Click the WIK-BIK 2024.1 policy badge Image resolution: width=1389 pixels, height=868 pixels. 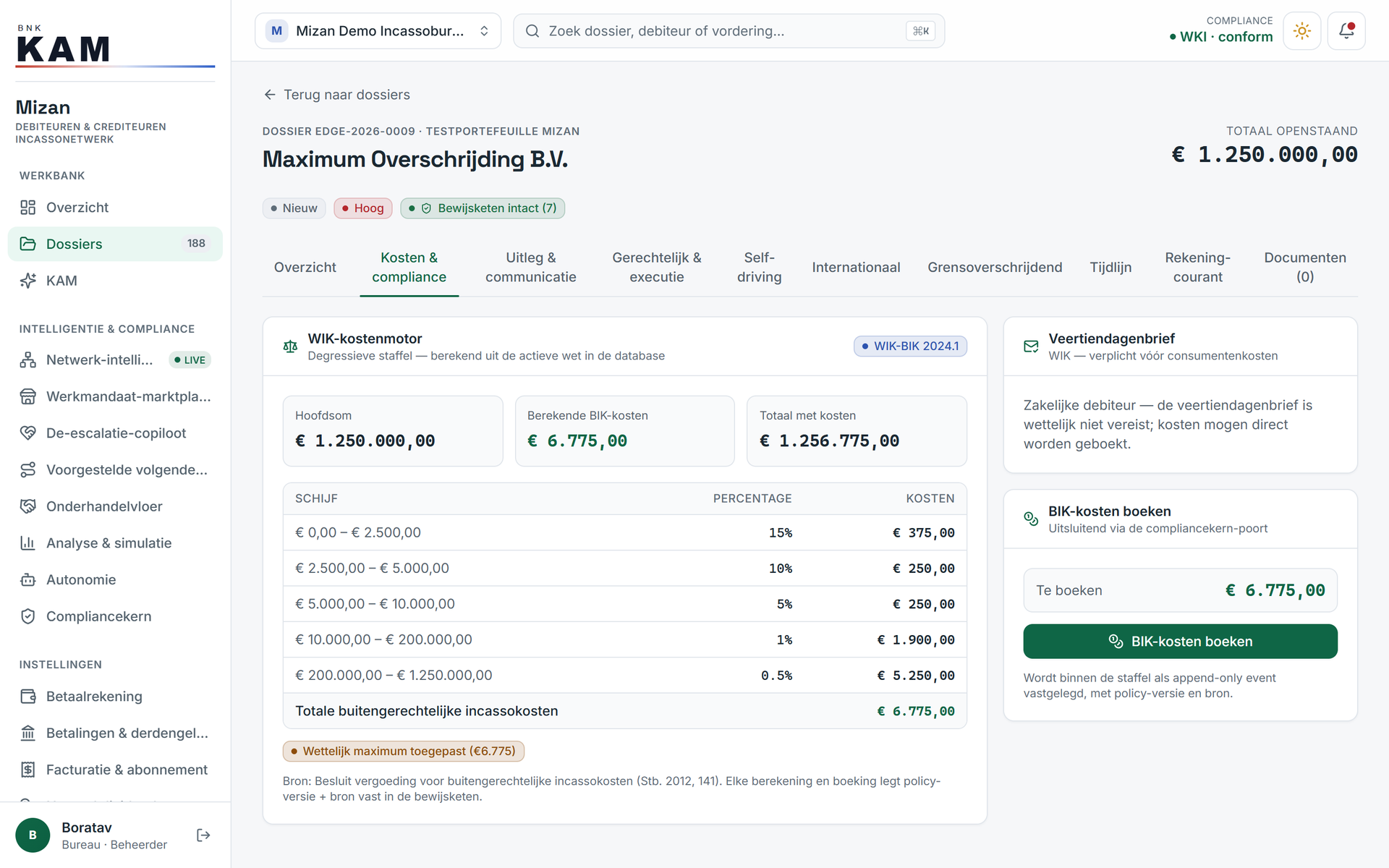tap(910, 346)
